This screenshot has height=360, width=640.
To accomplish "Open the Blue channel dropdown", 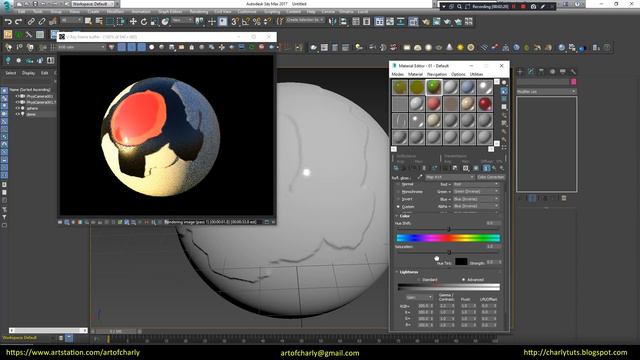I will pyautogui.click(x=476, y=199).
